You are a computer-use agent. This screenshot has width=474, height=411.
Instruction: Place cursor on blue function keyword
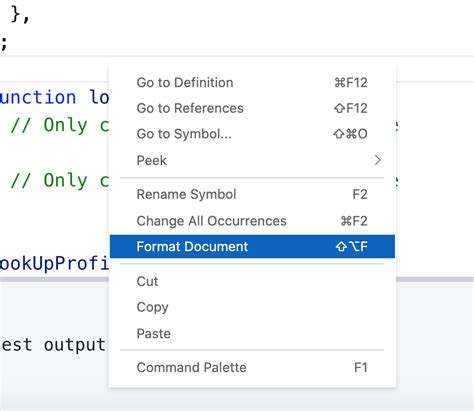pyautogui.click(x=38, y=97)
